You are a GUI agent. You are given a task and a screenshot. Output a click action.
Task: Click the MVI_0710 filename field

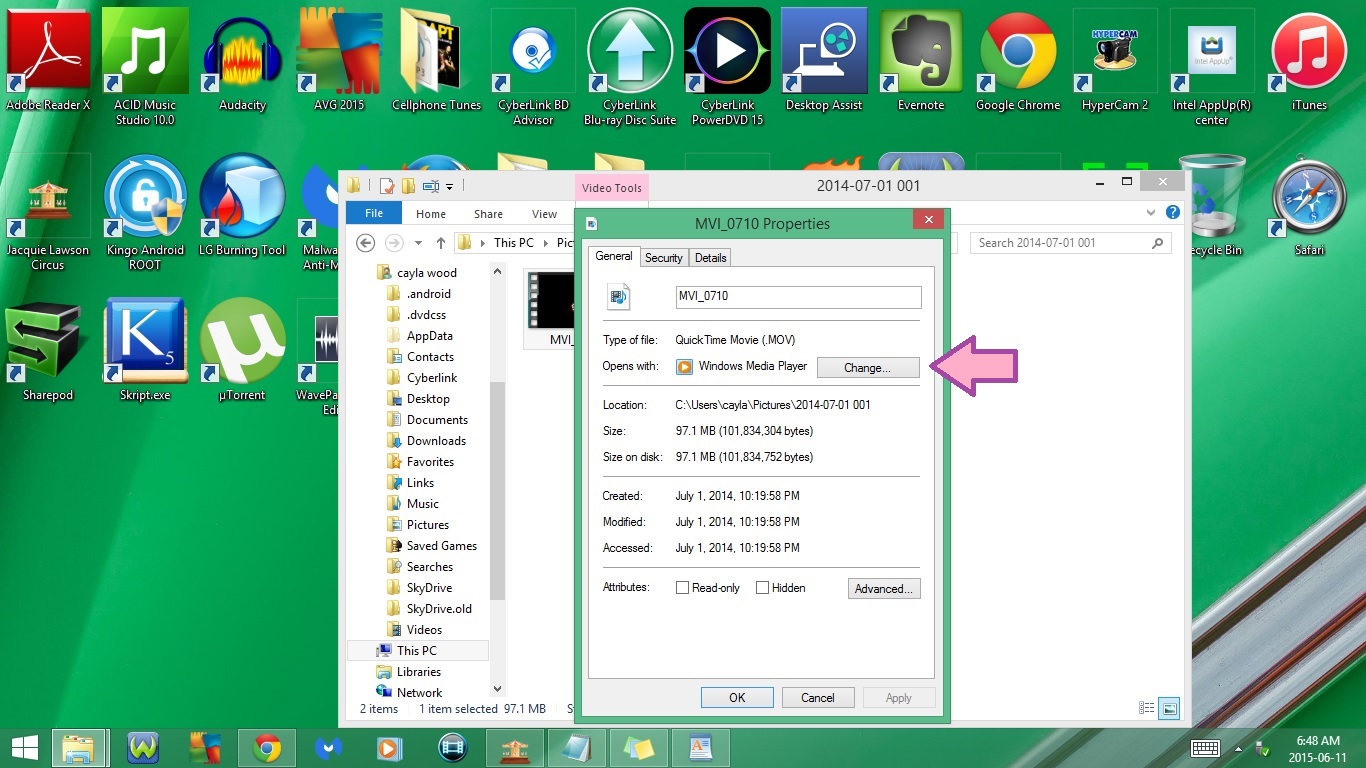(798, 297)
